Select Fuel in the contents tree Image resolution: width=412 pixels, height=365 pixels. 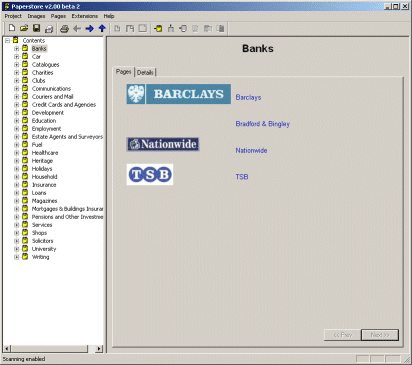coord(37,145)
